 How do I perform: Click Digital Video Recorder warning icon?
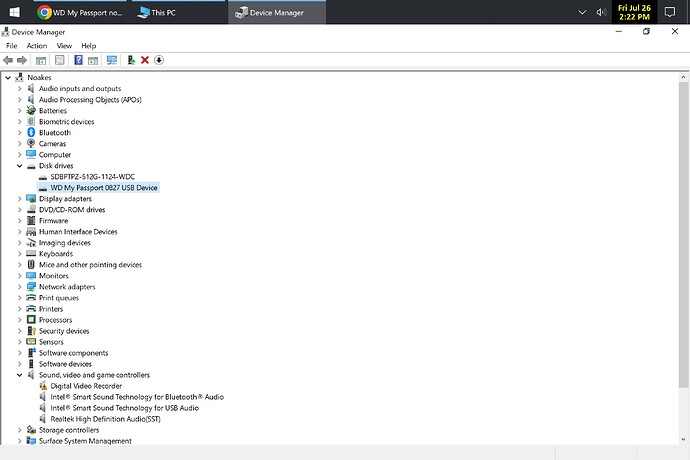pos(43,386)
